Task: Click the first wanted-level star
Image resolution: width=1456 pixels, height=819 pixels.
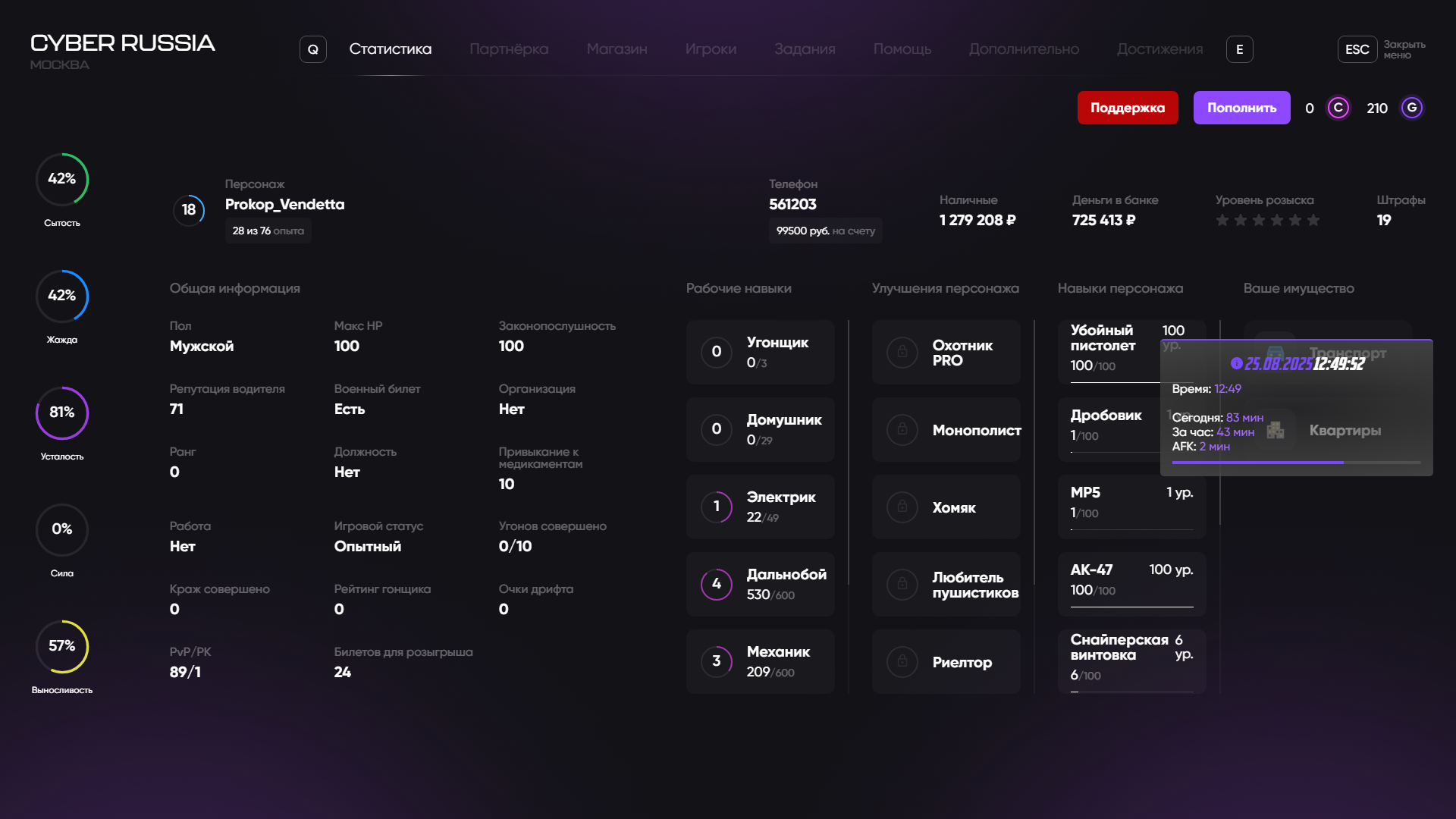Action: [1222, 221]
